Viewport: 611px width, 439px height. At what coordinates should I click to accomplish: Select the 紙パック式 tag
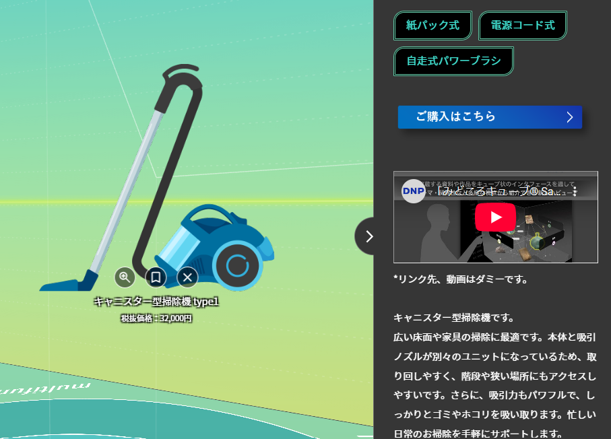pyautogui.click(x=432, y=25)
